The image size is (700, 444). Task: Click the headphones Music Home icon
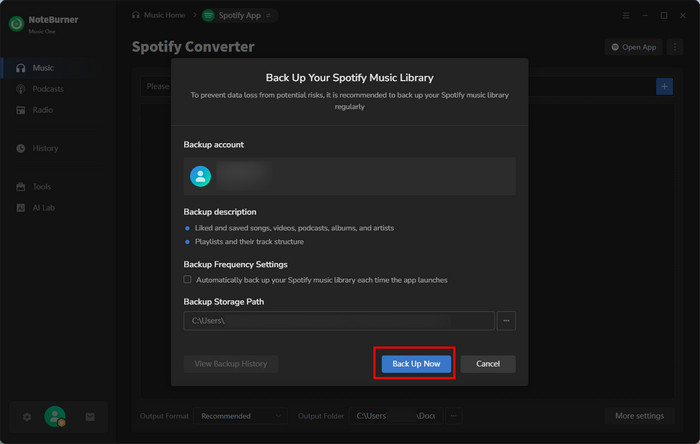click(136, 15)
